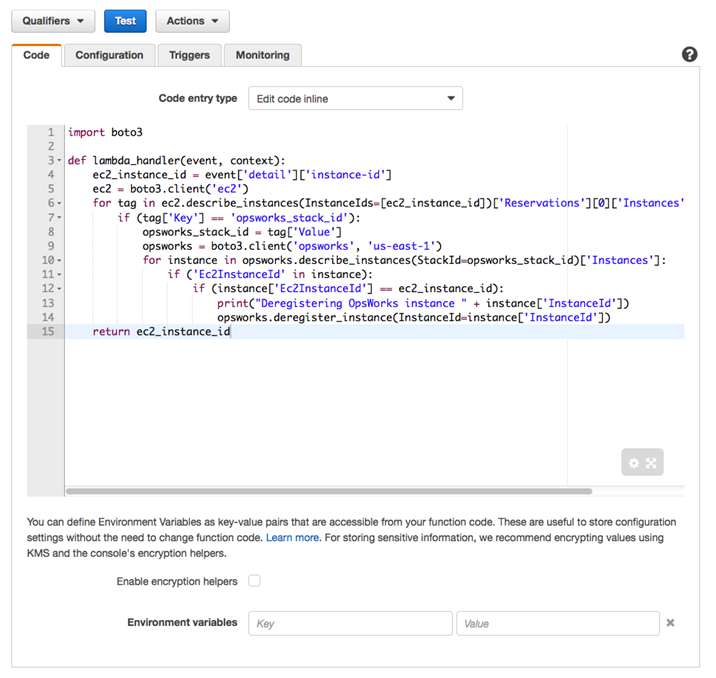Collapse the code fold on line 7
This screenshot has width=716, height=678.
59,218
